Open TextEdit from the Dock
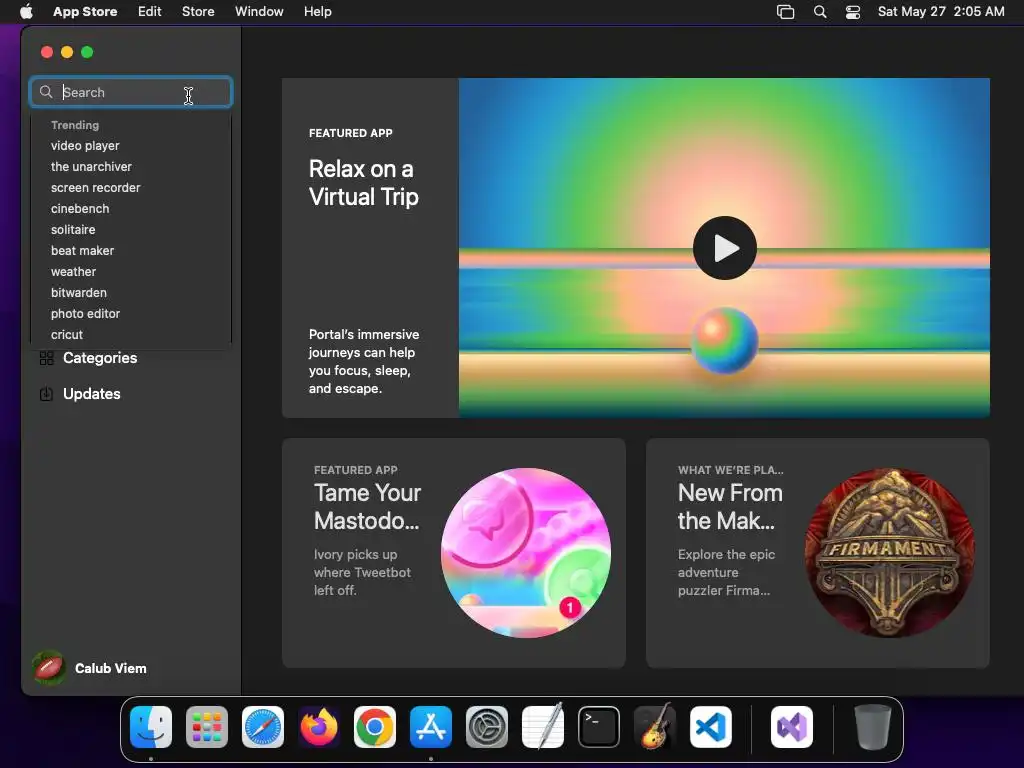This screenshot has width=1024, height=768. 543,727
